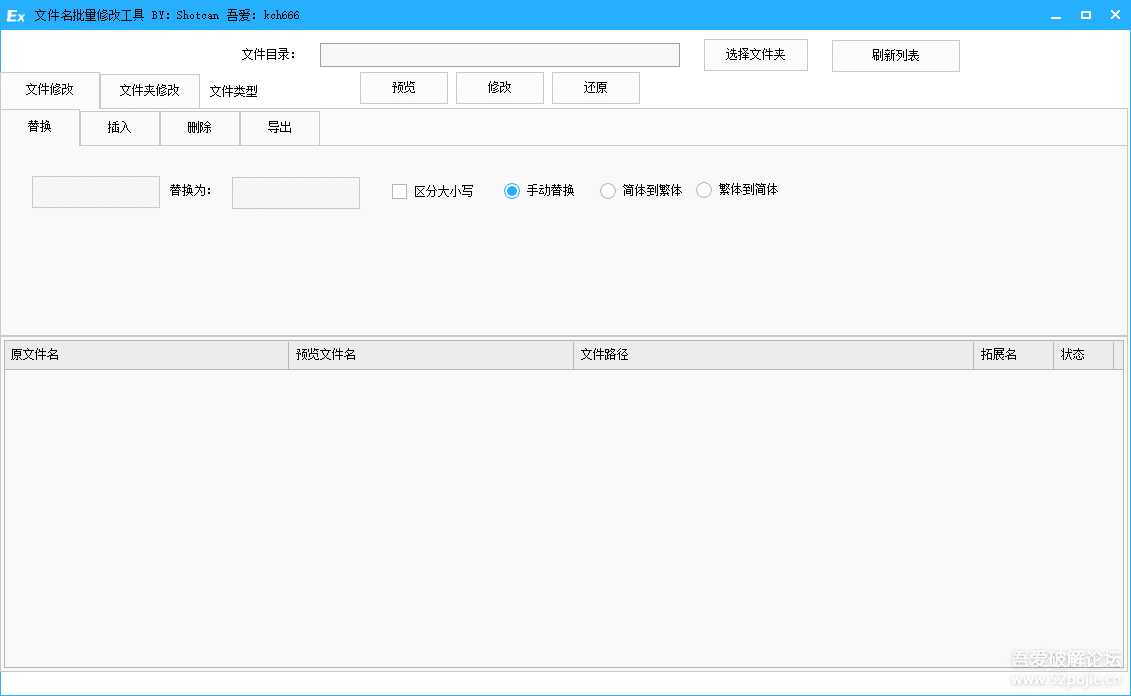The width and height of the screenshot is (1131, 696).
Task: Click the search text field left of 替换为
Action: tap(95, 192)
